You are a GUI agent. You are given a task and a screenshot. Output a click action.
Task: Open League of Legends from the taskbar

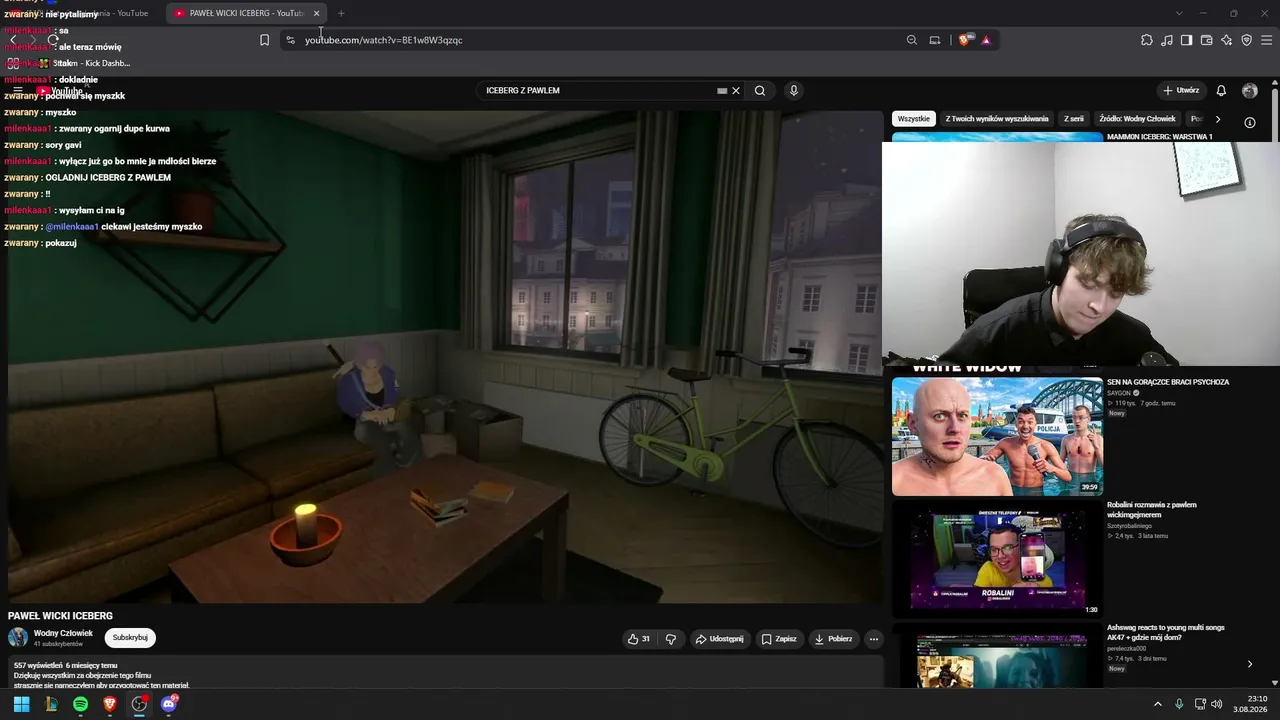51,704
